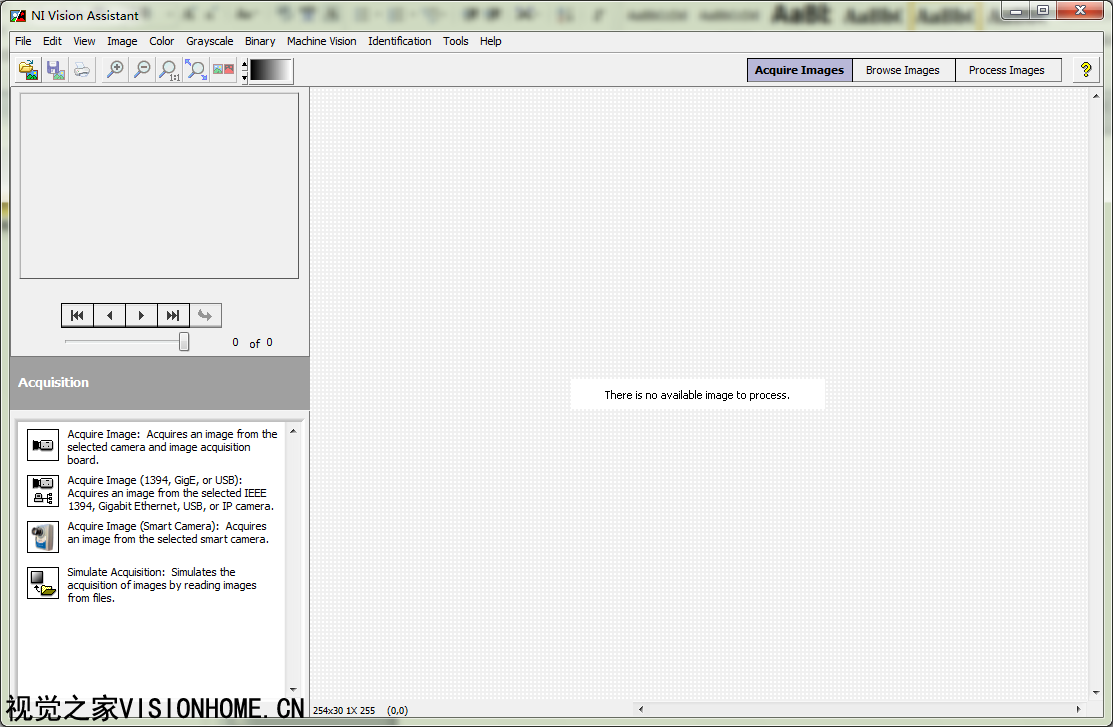1113x727 pixels.
Task: Click the Acquire Image (Smart Camera) icon
Action: click(x=43, y=537)
